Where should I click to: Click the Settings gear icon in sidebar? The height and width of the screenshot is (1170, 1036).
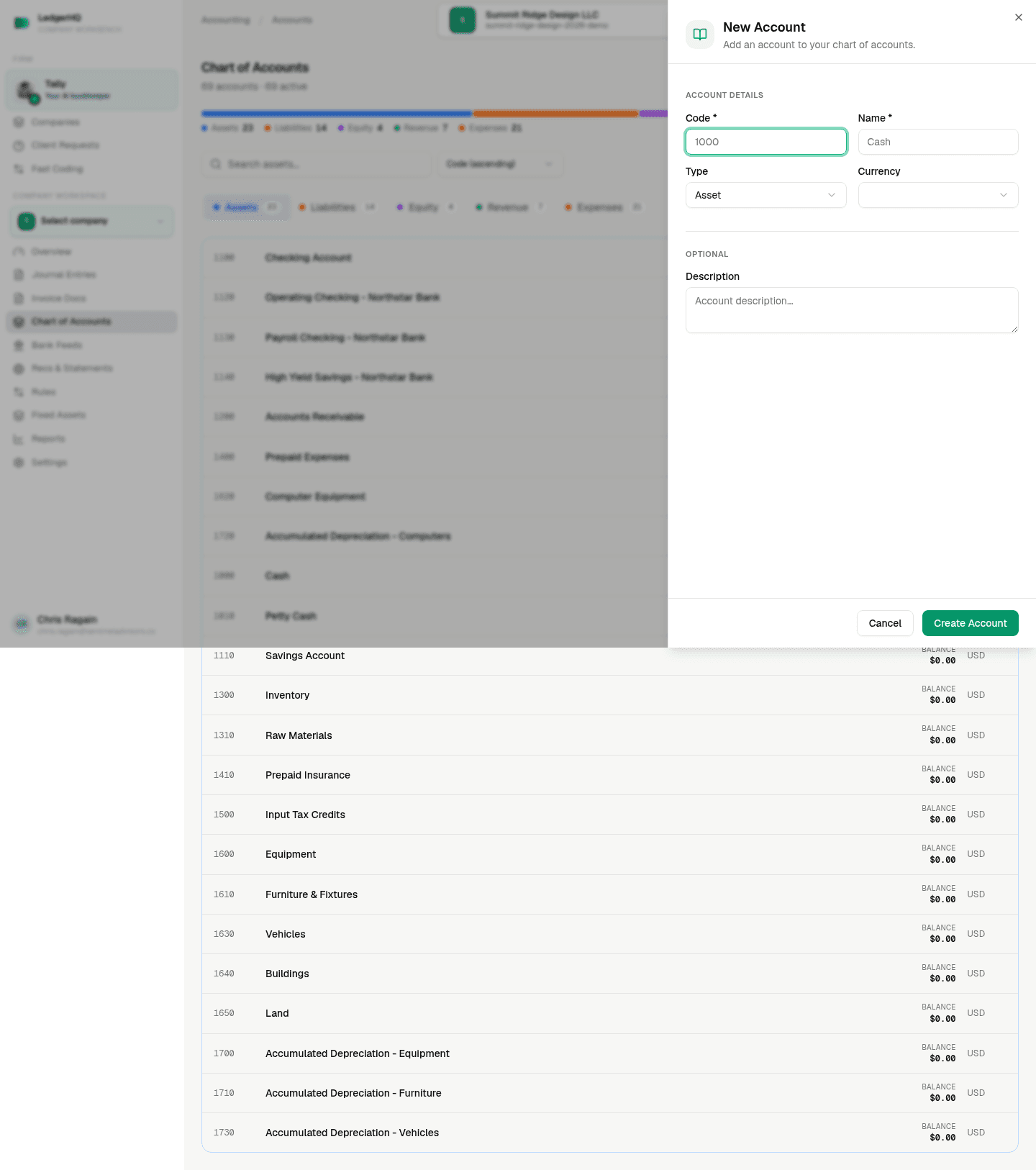coord(19,462)
